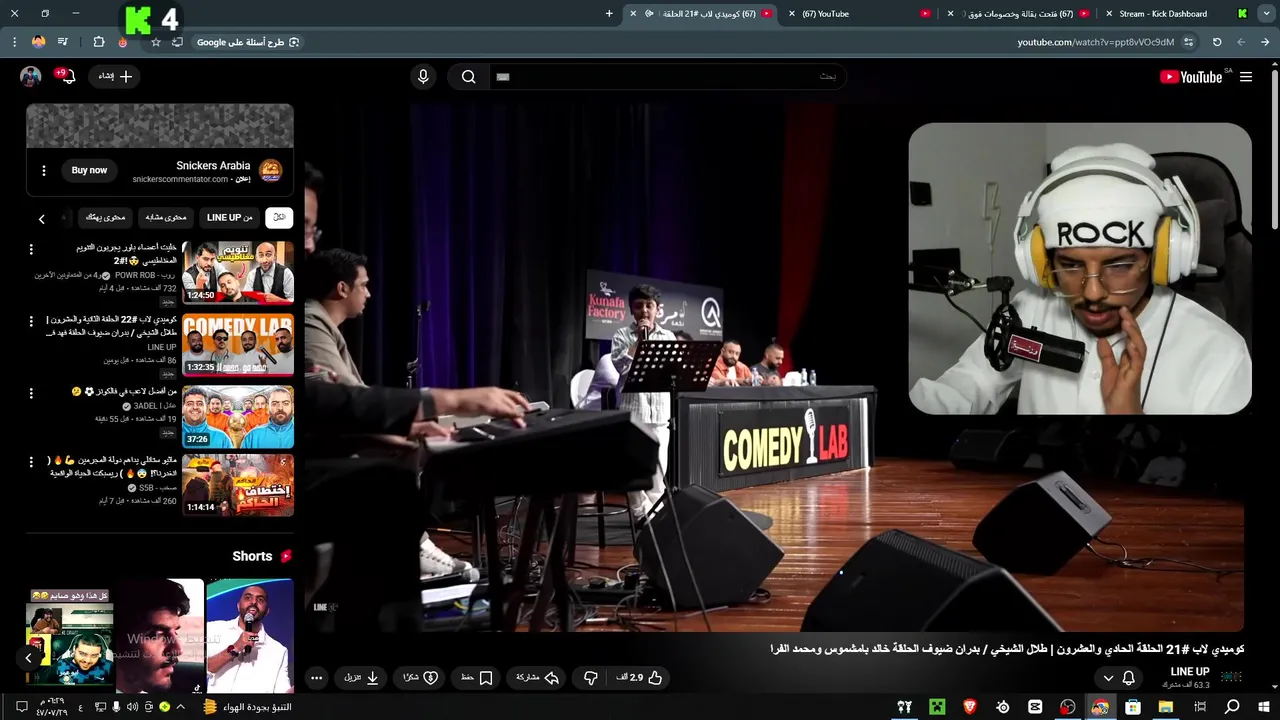Click Buy now on Snickers Arabia ad
Screen dimensions: 1280x720
pos(89,171)
